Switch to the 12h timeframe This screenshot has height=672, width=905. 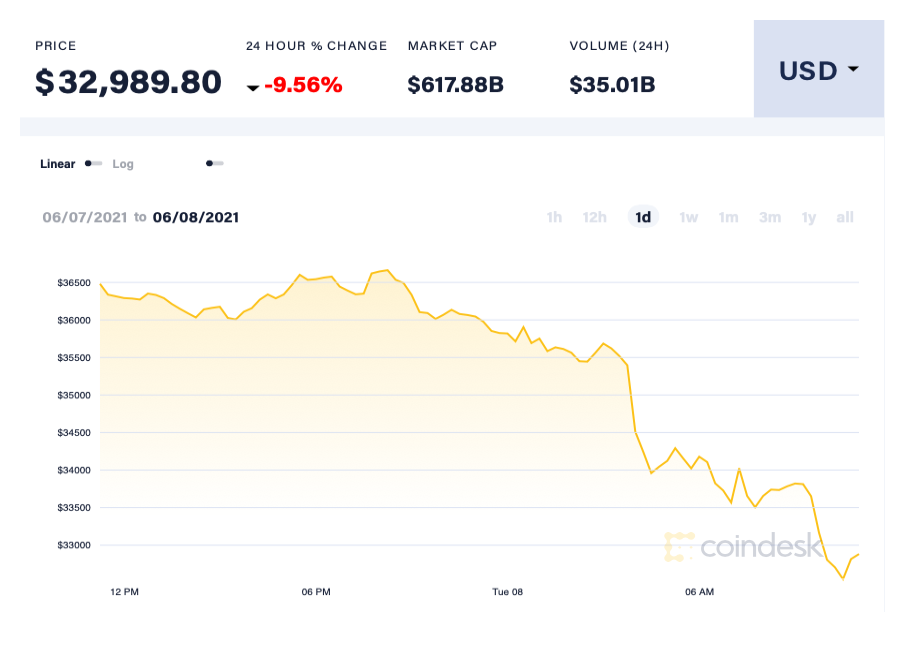[x=594, y=217]
